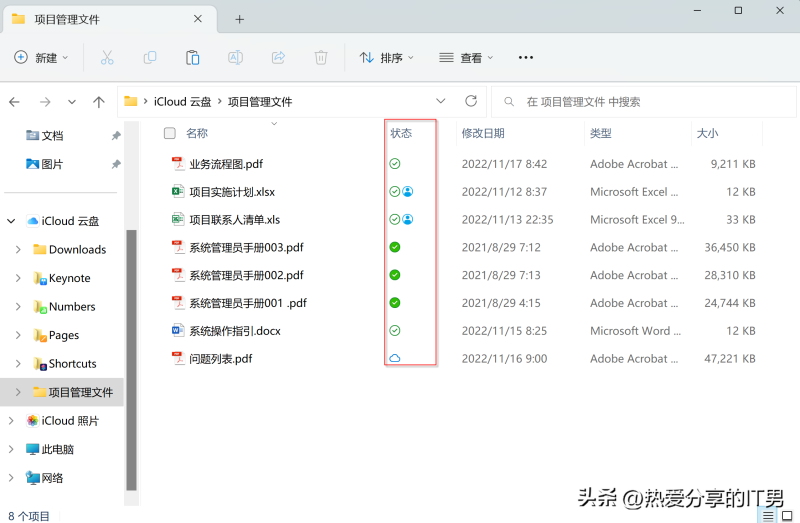Click the Excel icon of 项目联系人清单.xls
The width and height of the screenshot is (800, 523).
(x=178, y=219)
